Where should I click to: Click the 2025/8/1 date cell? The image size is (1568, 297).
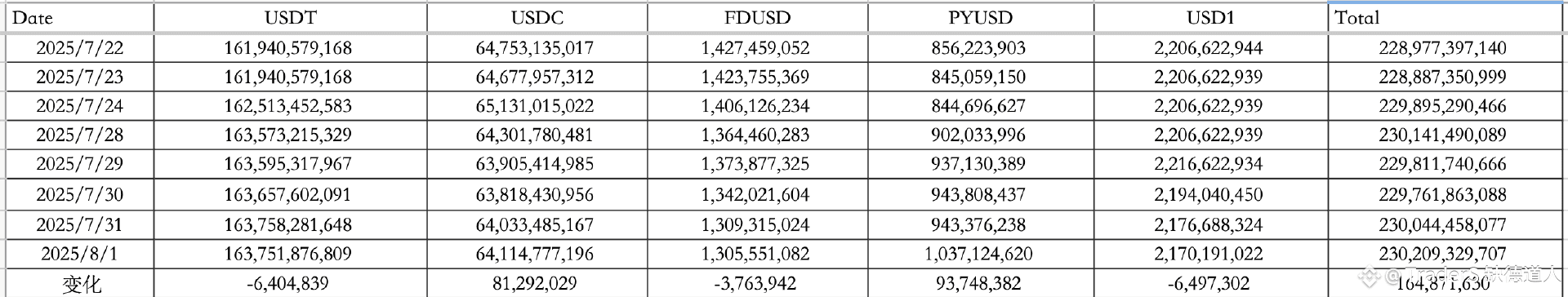tap(79, 254)
